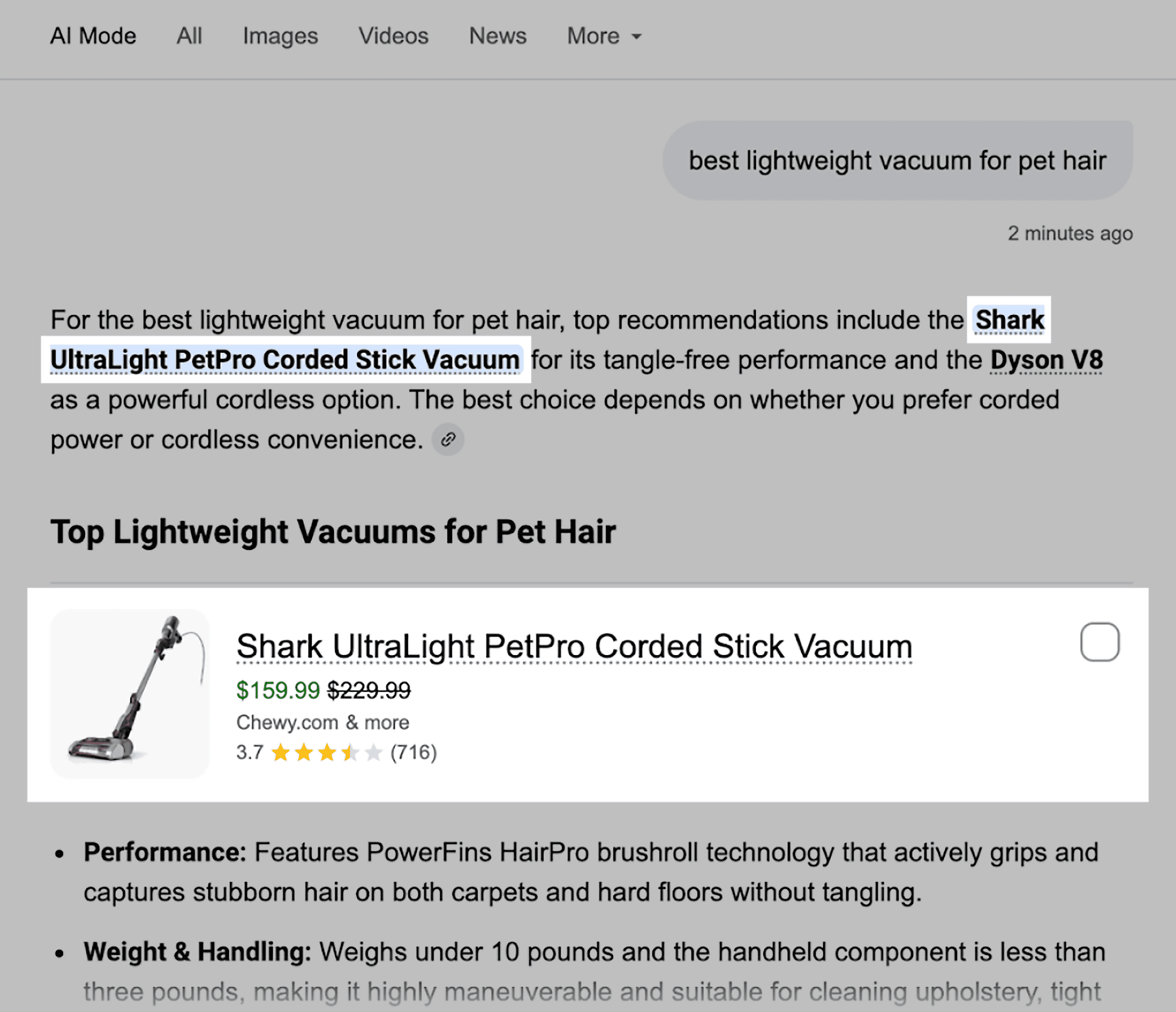
Task: Select the All search tab
Action: click(x=190, y=36)
